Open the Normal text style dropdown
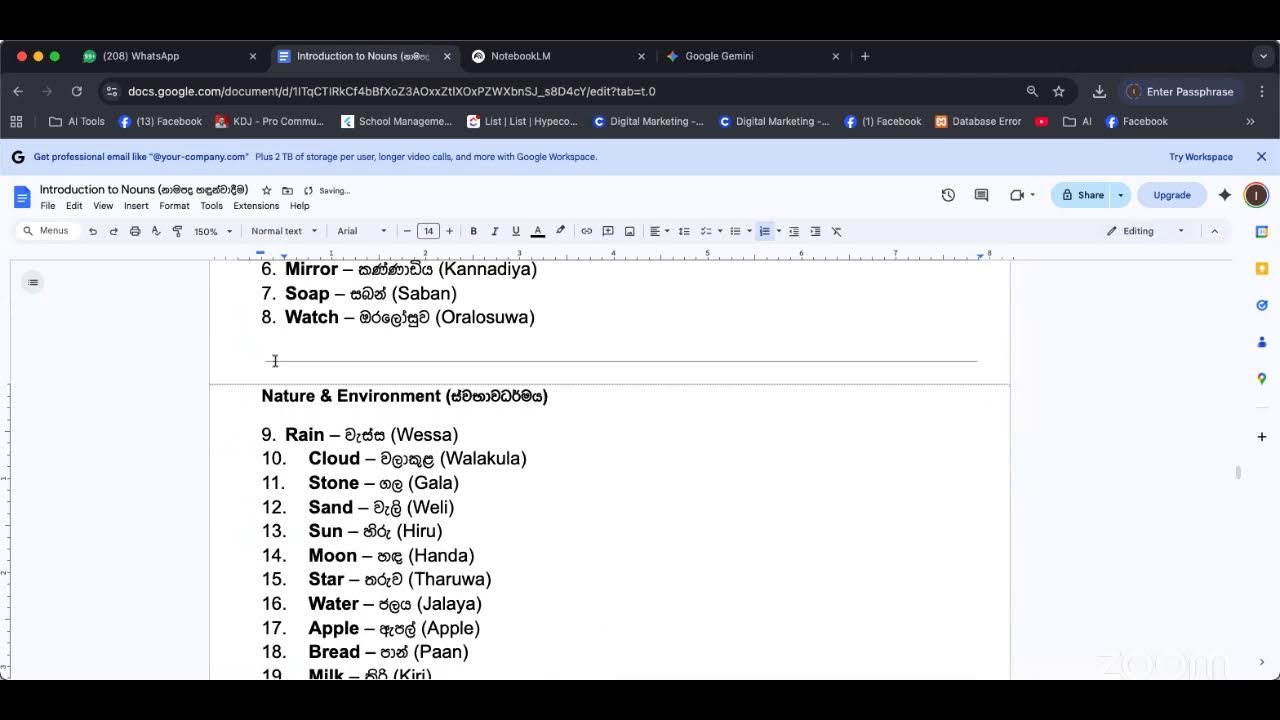1280x720 pixels. pos(284,231)
